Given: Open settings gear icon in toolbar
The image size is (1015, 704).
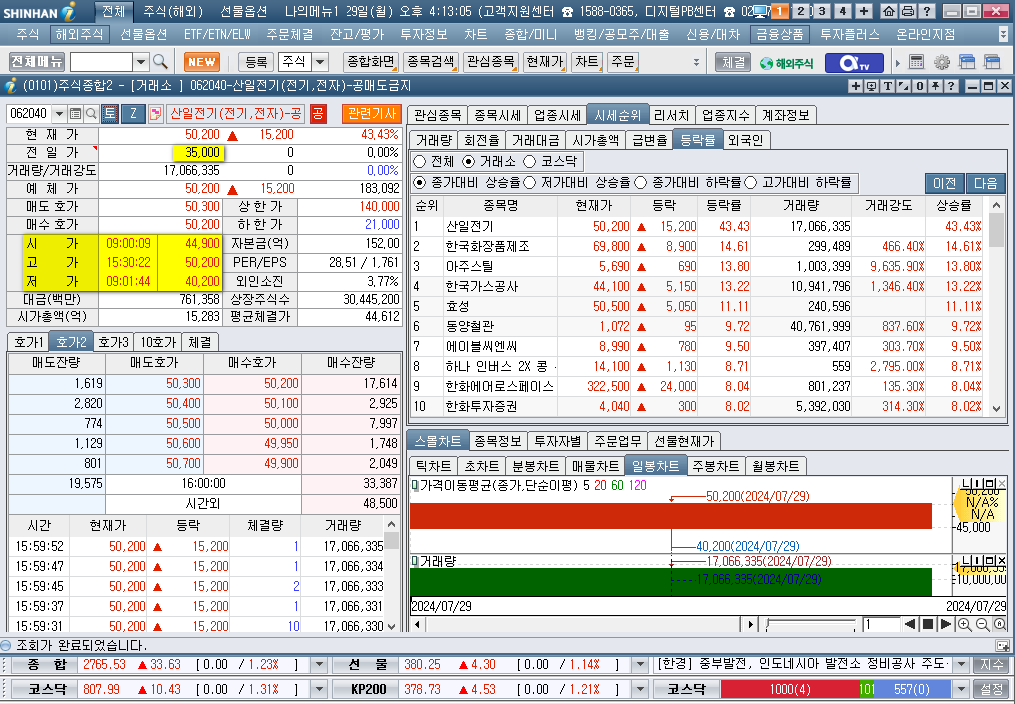Looking at the screenshot, I should (942, 62).
